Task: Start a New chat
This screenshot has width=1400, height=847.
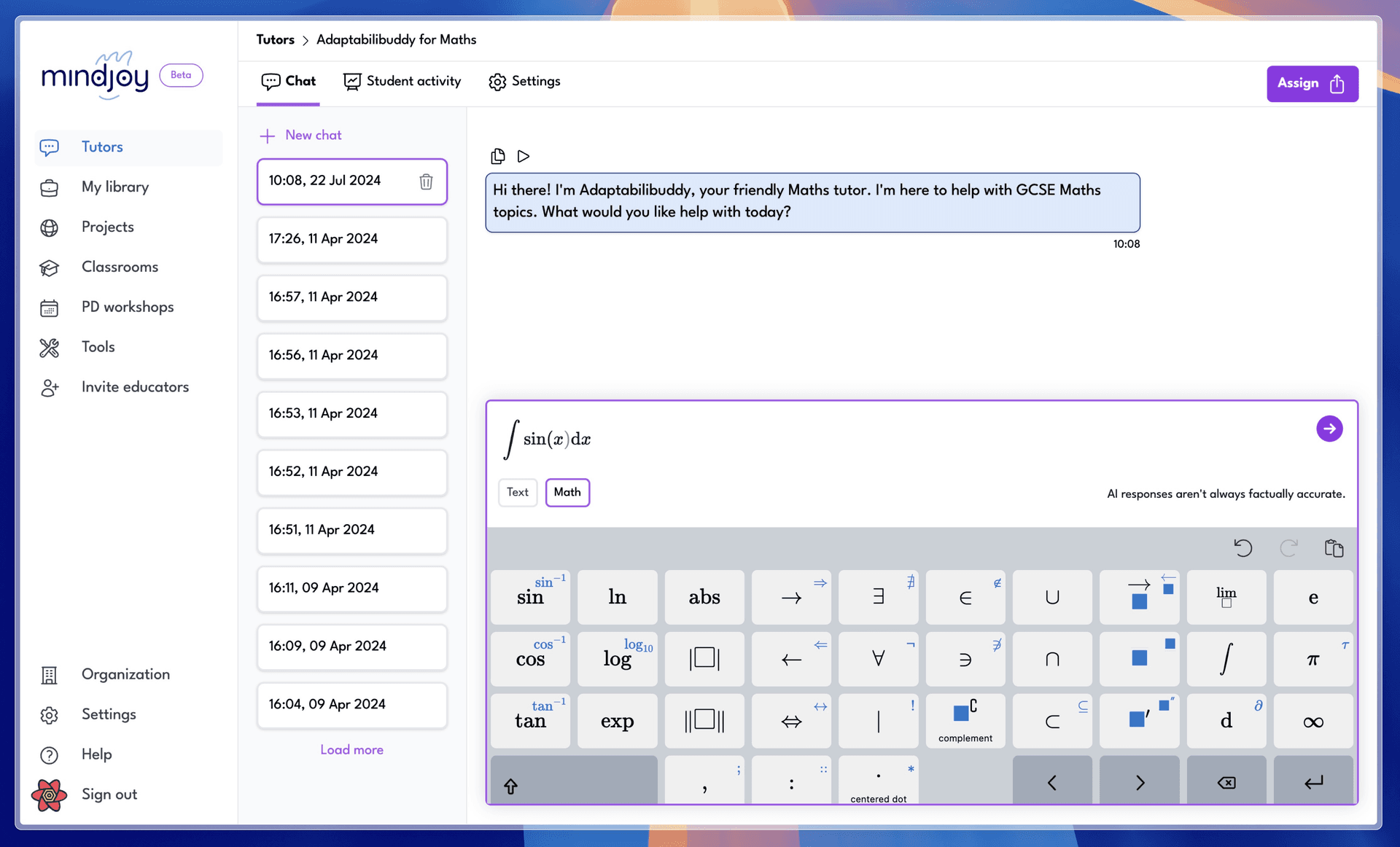Action: coord(300,136)
